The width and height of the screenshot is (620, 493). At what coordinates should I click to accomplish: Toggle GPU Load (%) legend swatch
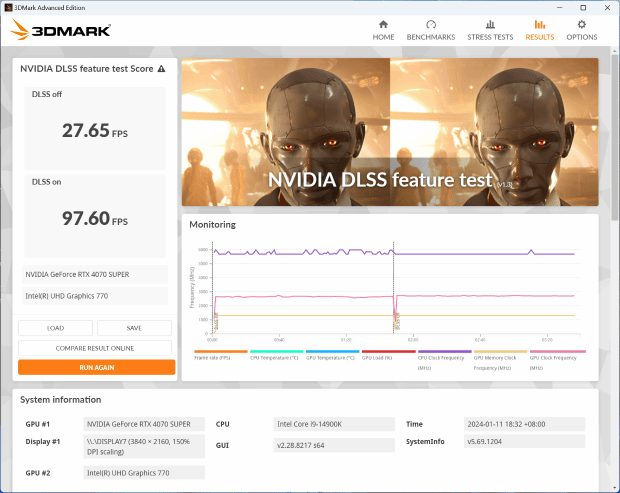point(388,351)
